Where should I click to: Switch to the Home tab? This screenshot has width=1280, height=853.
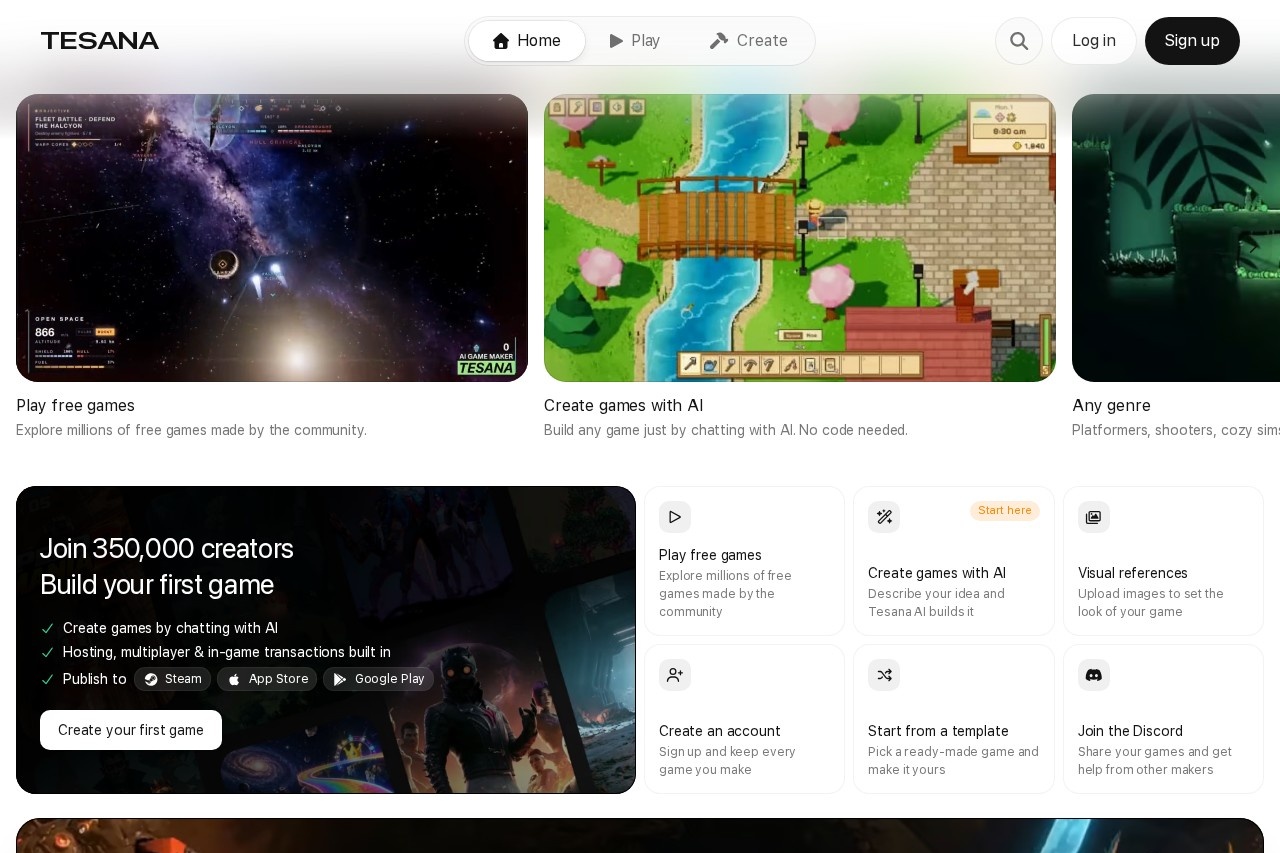[x=527, y=41]
